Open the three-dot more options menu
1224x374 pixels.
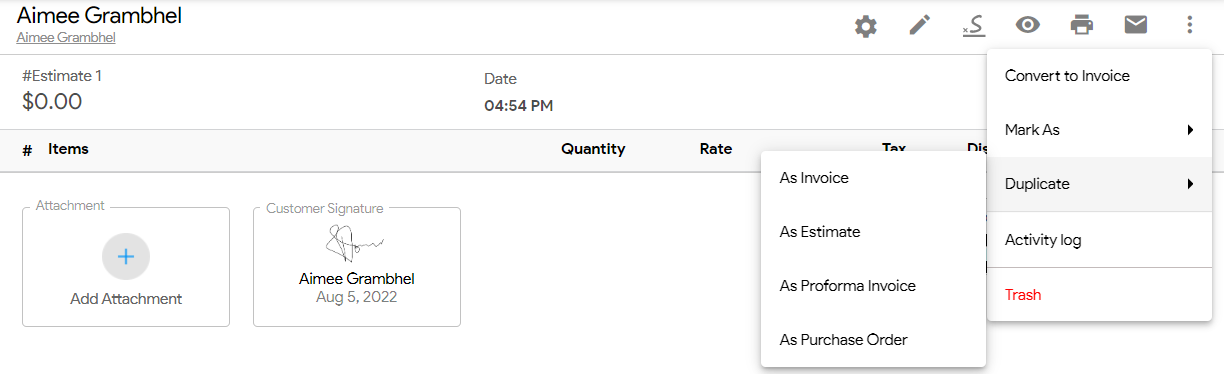[x=1189, y=26]
